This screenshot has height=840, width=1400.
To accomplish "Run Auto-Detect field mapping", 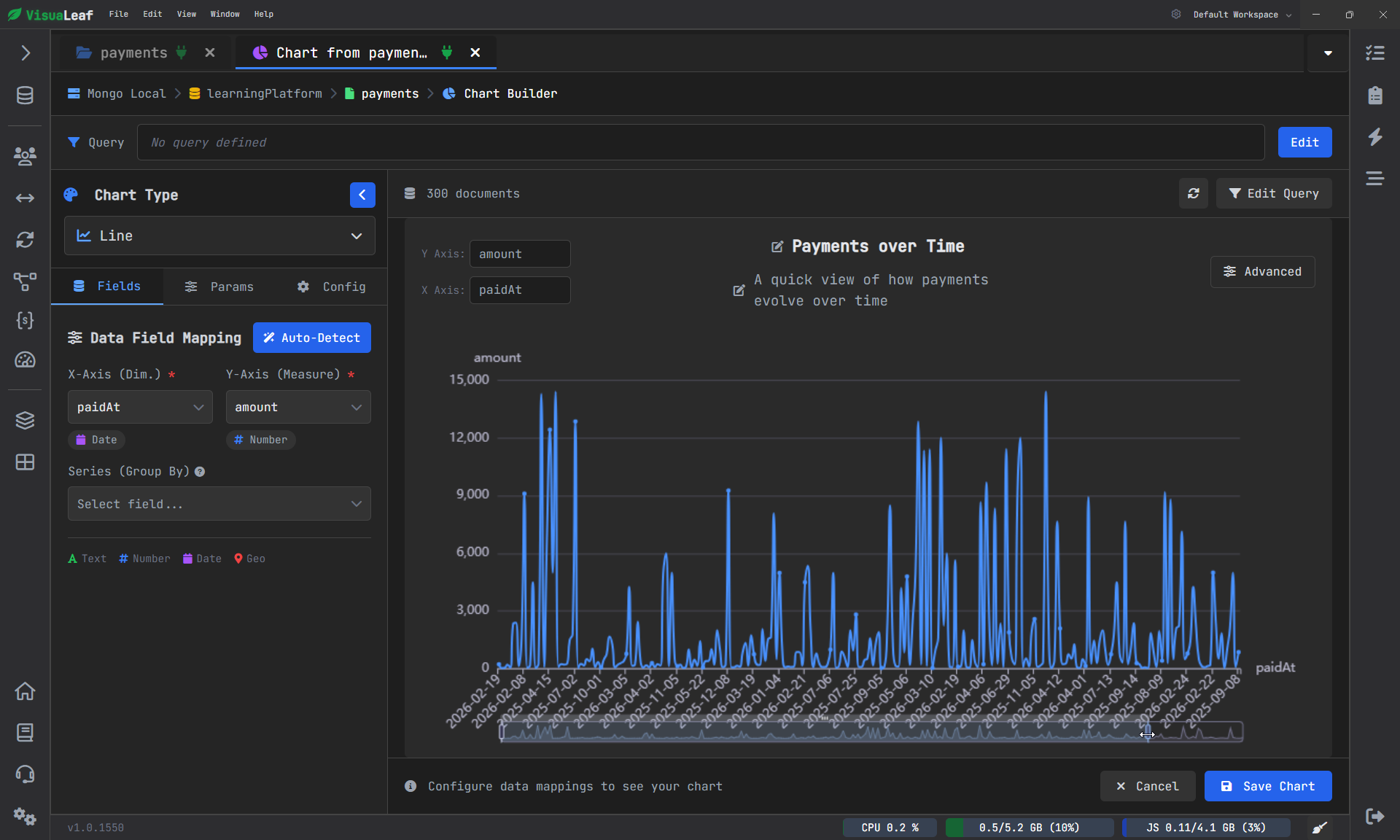I will click(311, 338).
